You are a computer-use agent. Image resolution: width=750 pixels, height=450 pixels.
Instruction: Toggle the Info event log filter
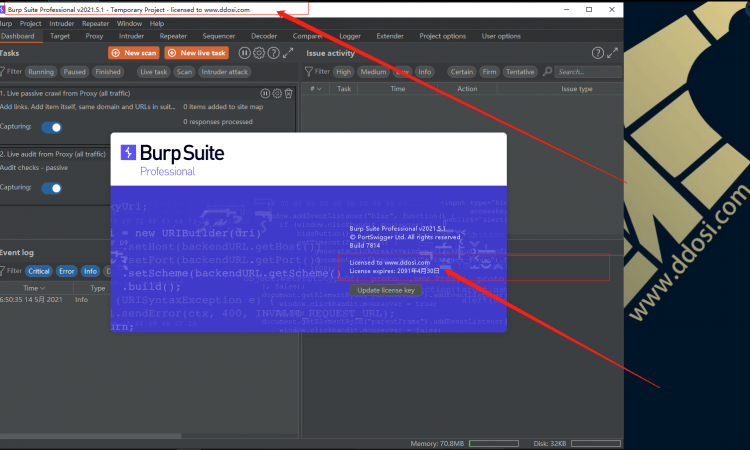(x=90, y=271)
